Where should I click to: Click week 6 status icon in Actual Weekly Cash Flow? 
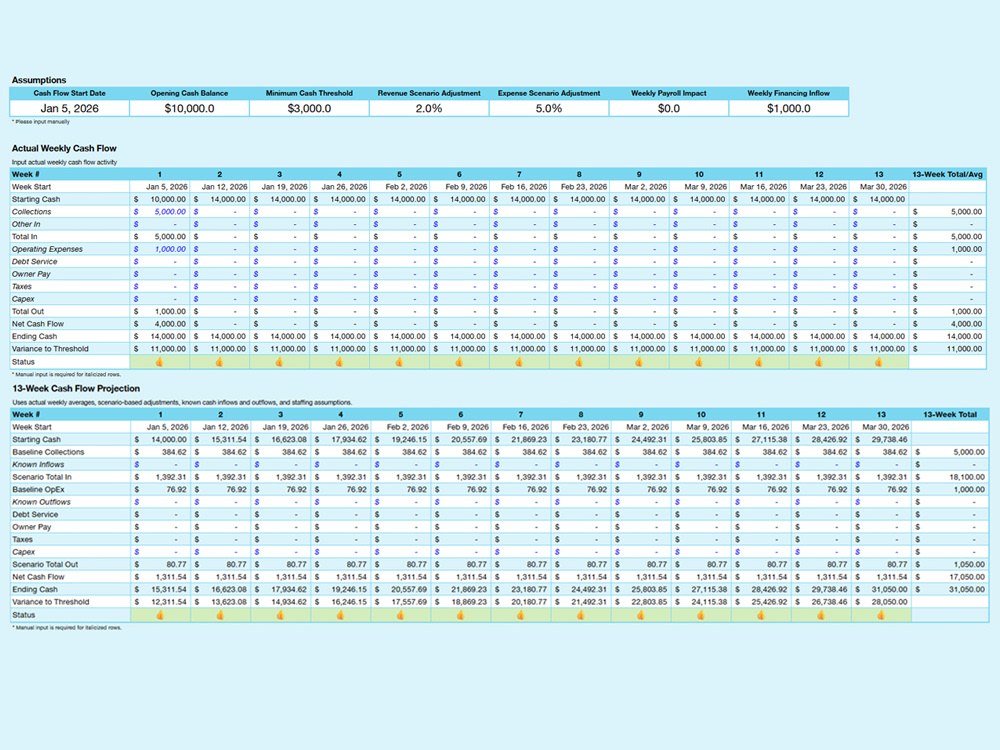(x=459, y=362)
